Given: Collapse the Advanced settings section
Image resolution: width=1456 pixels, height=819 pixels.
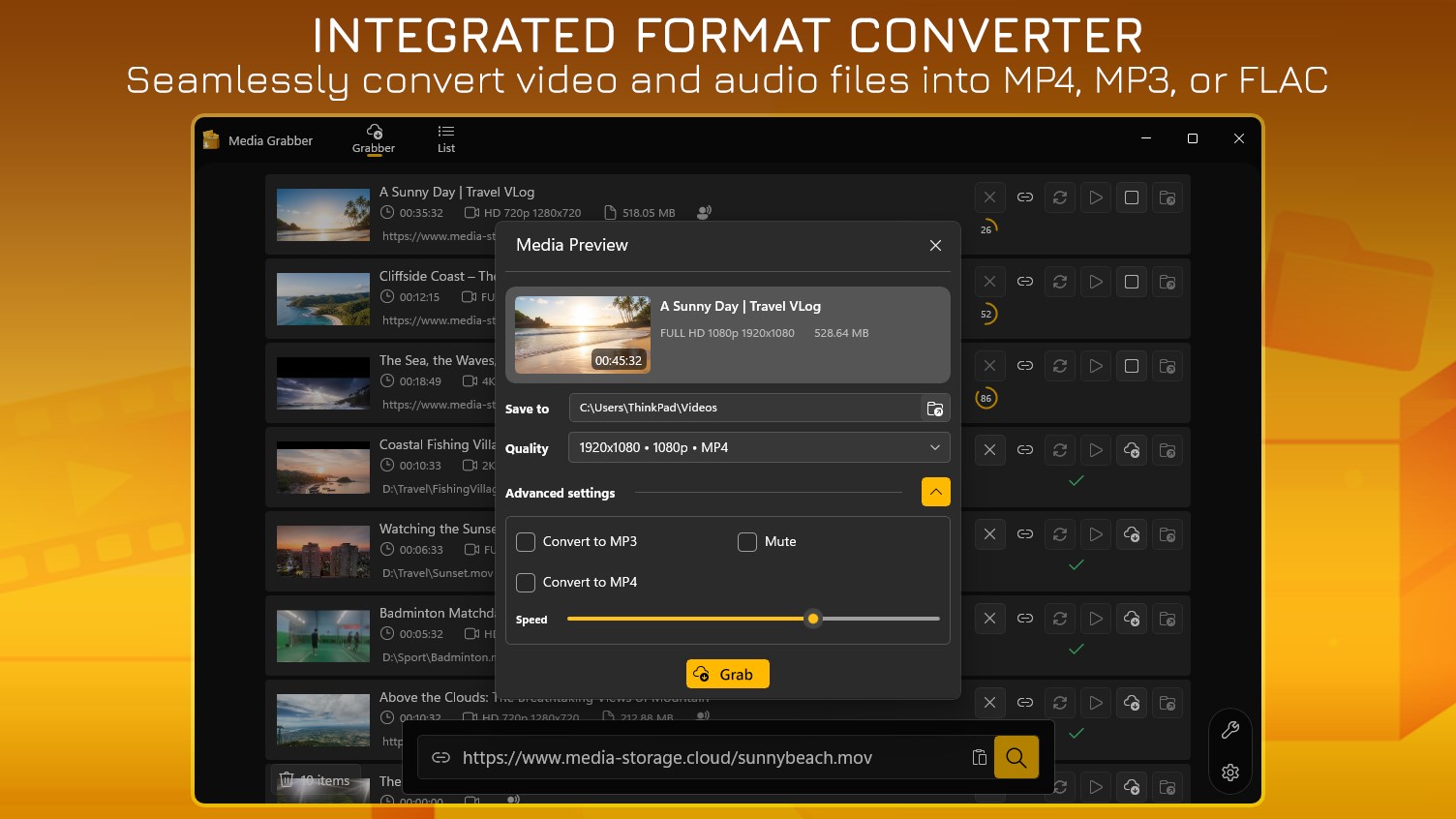Looking at the screenshot, I should [x=936, y=492].
